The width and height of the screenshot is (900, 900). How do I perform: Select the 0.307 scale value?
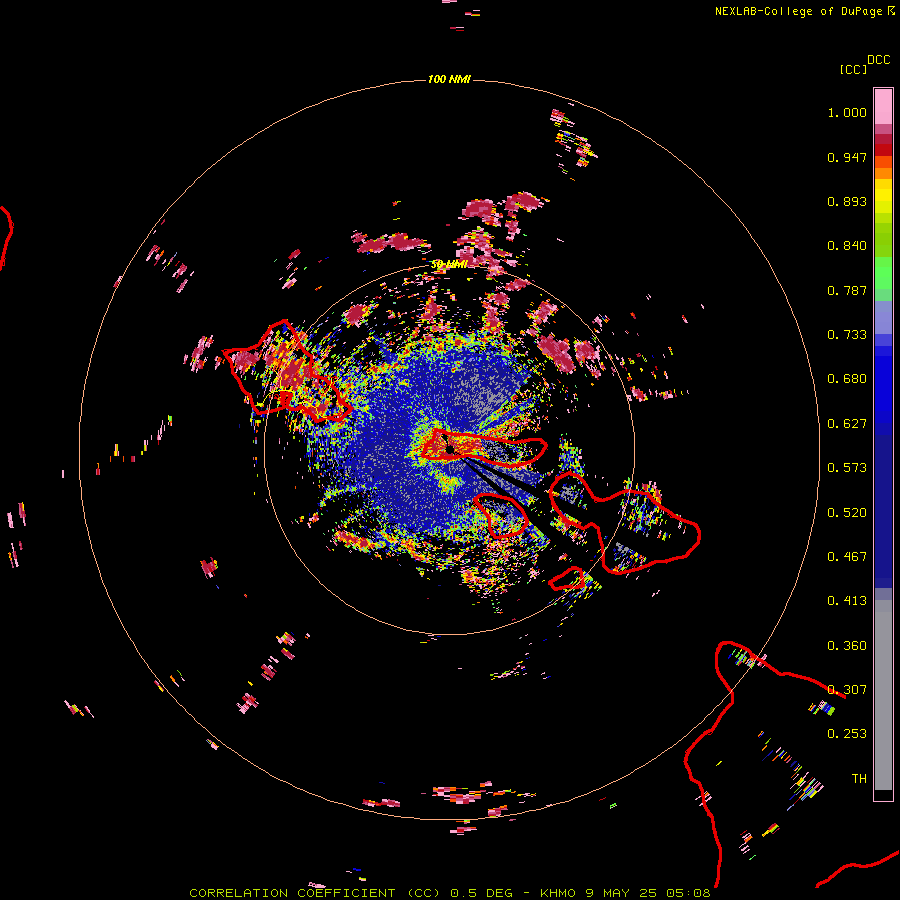[x=847, y=690]
